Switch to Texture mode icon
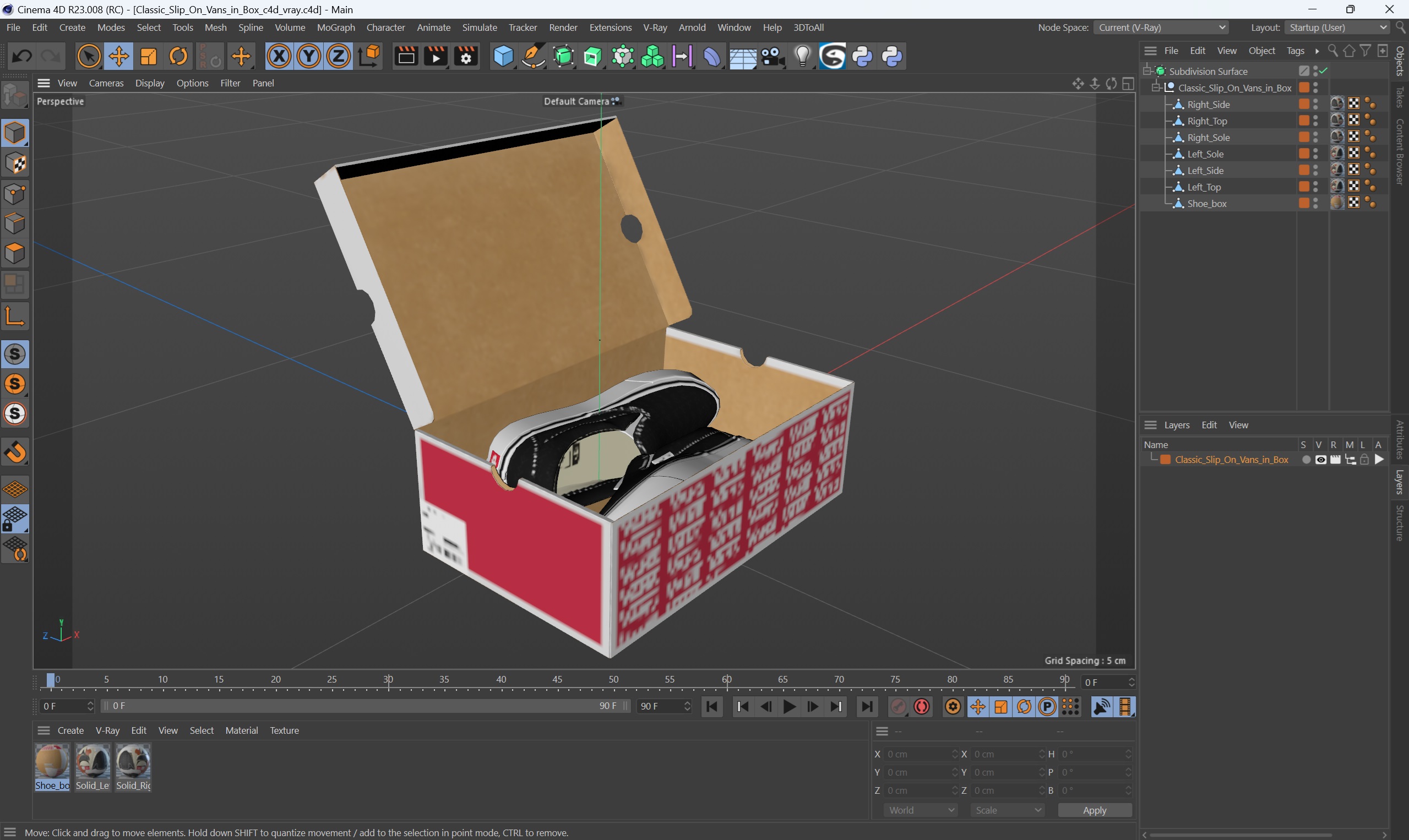Screen dimensions: 1409x840 (15, 163)
